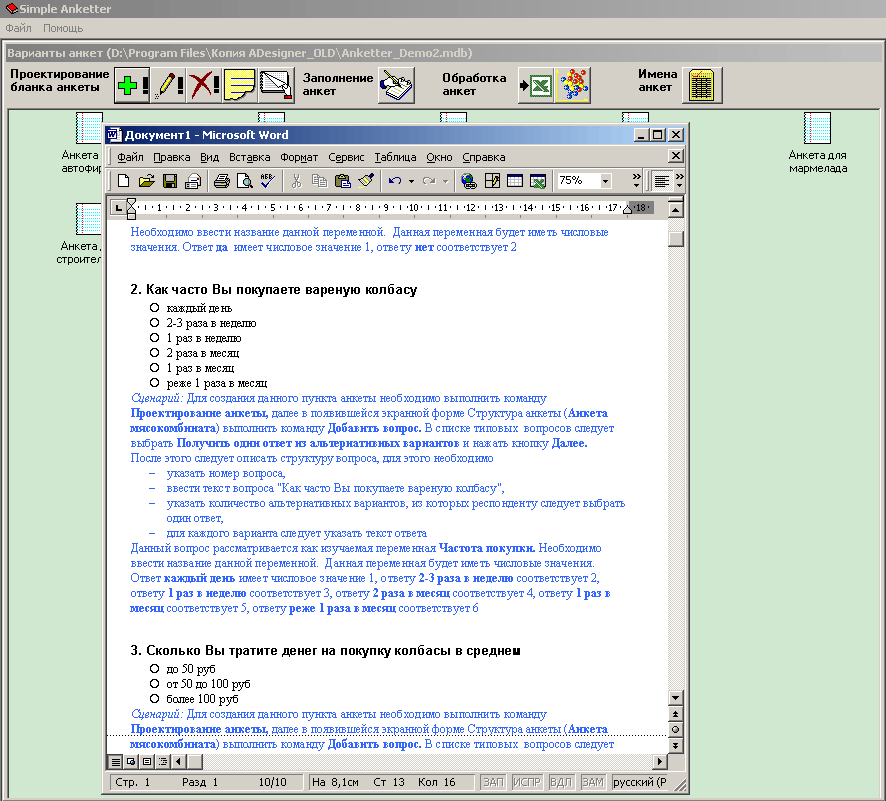
Task: Open the Справка menu in Word
Action: 484,157
